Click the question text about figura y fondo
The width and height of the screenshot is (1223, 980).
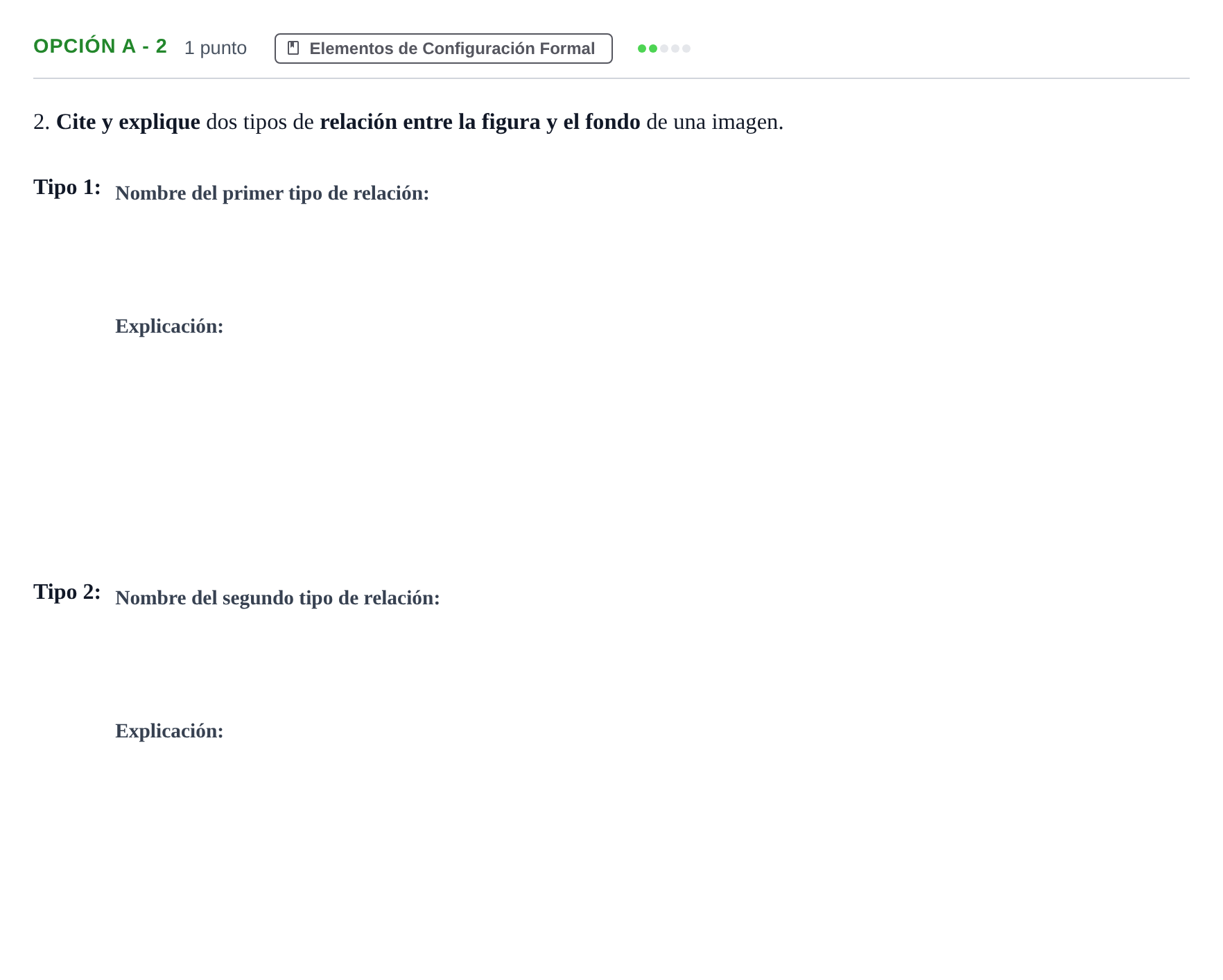(x=408, y=122)
